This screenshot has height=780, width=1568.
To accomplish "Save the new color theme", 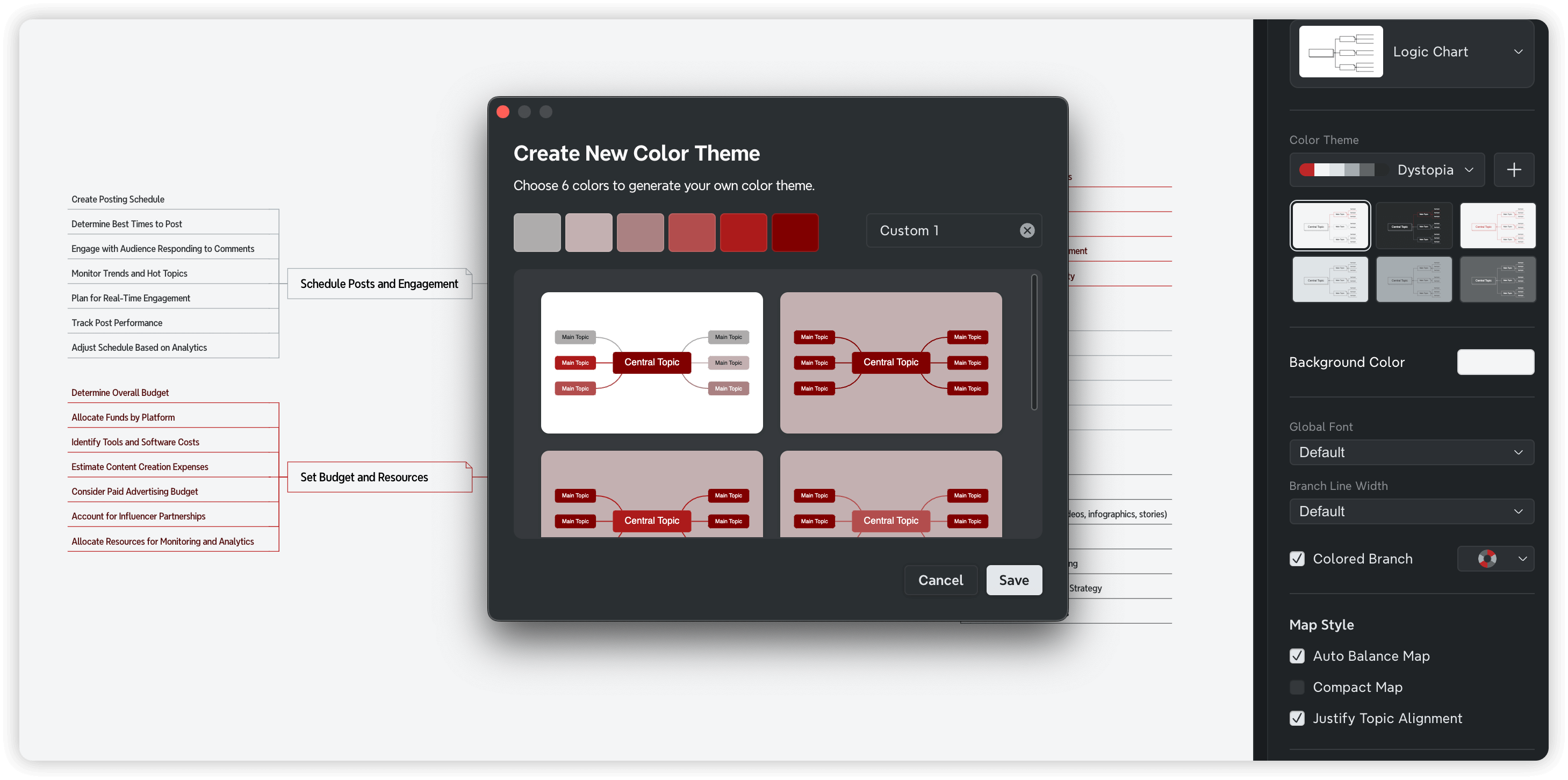I will point(1013,581).
